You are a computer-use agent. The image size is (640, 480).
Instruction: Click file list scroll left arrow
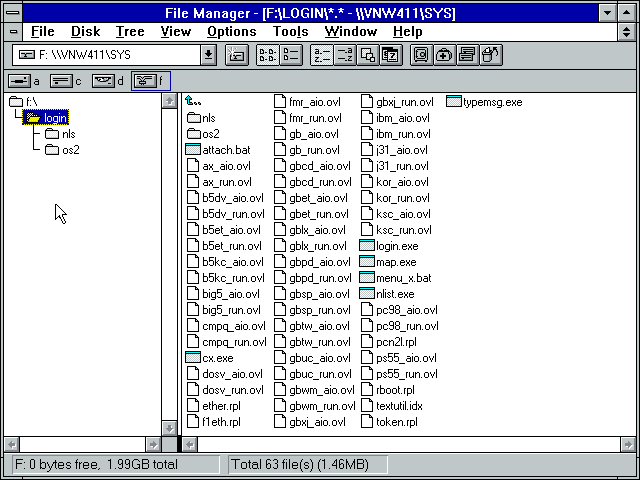pos(190,444)
